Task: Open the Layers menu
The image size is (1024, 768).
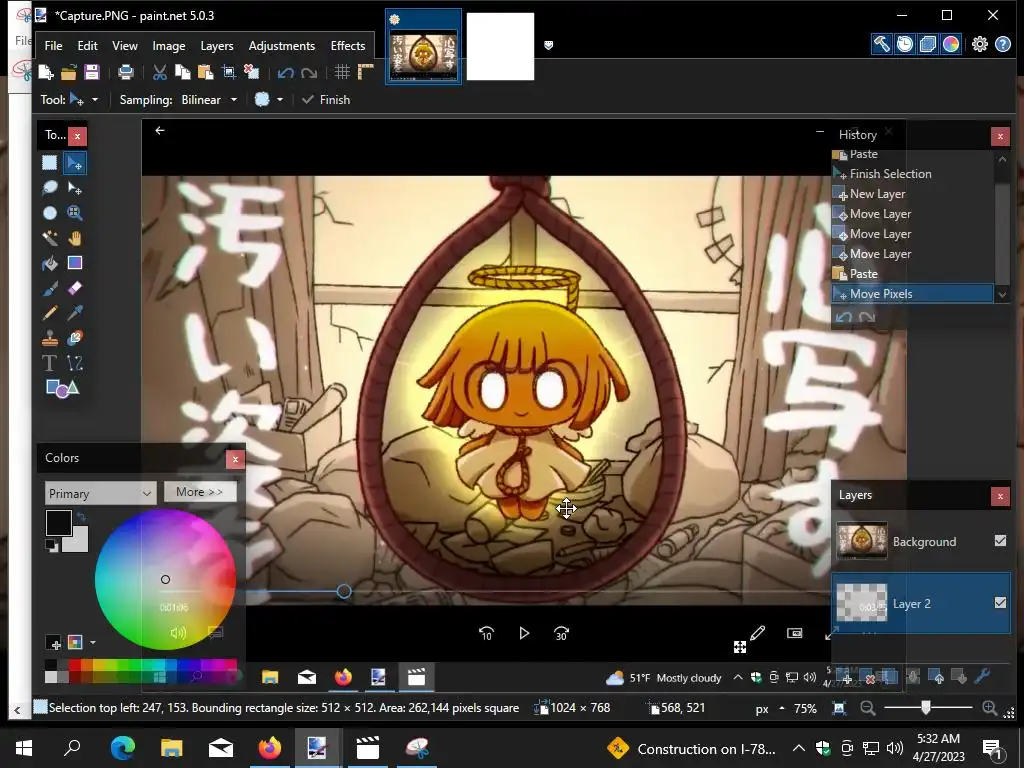Action: coord(217,46)
